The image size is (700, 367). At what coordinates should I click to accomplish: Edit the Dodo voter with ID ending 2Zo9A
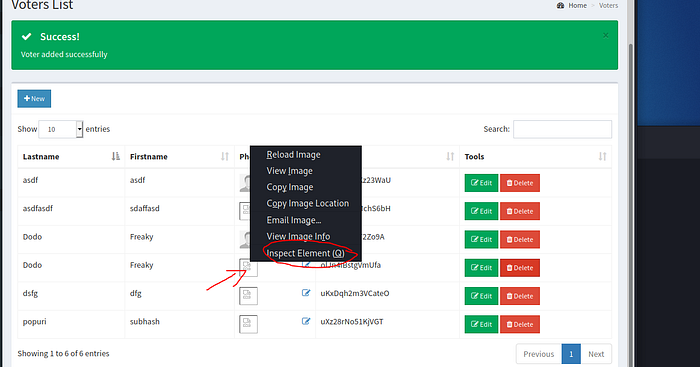point(481,239)
